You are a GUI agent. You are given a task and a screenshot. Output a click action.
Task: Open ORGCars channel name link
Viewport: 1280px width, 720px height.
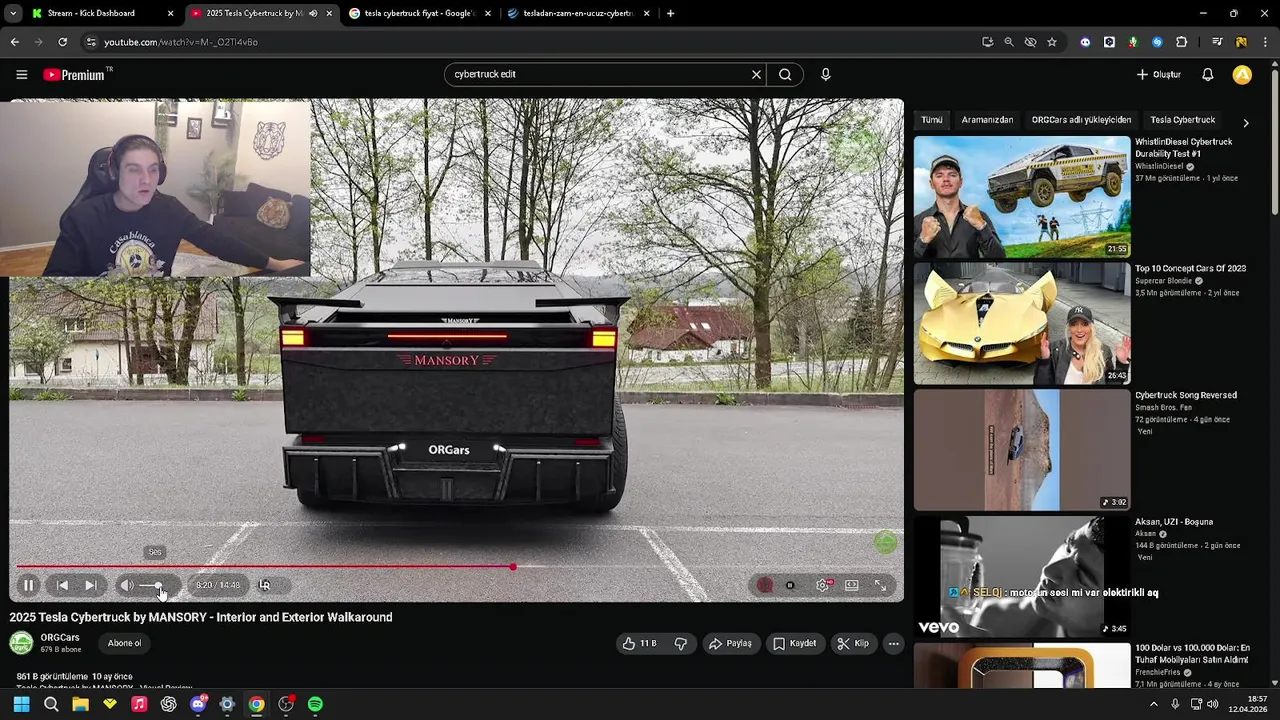(x=60, y=638)
